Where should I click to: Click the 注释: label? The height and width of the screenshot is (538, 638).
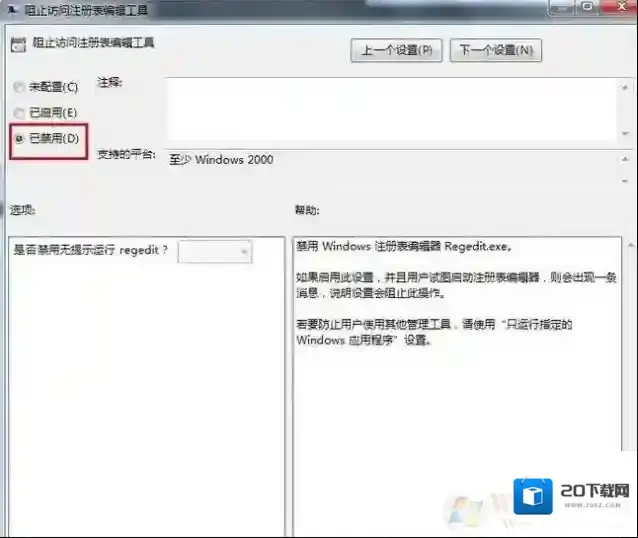click(109, 81)
